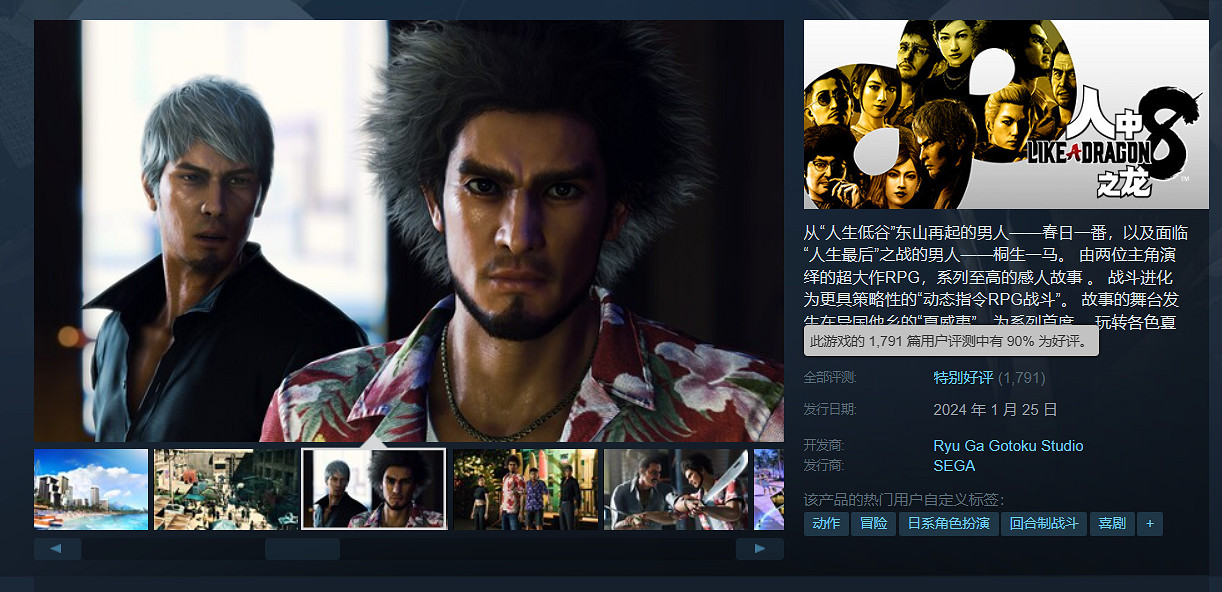The image size is (1222, 592).
Task: Select the partially visible last thumbnail
Action: click(x=768, y=489)
